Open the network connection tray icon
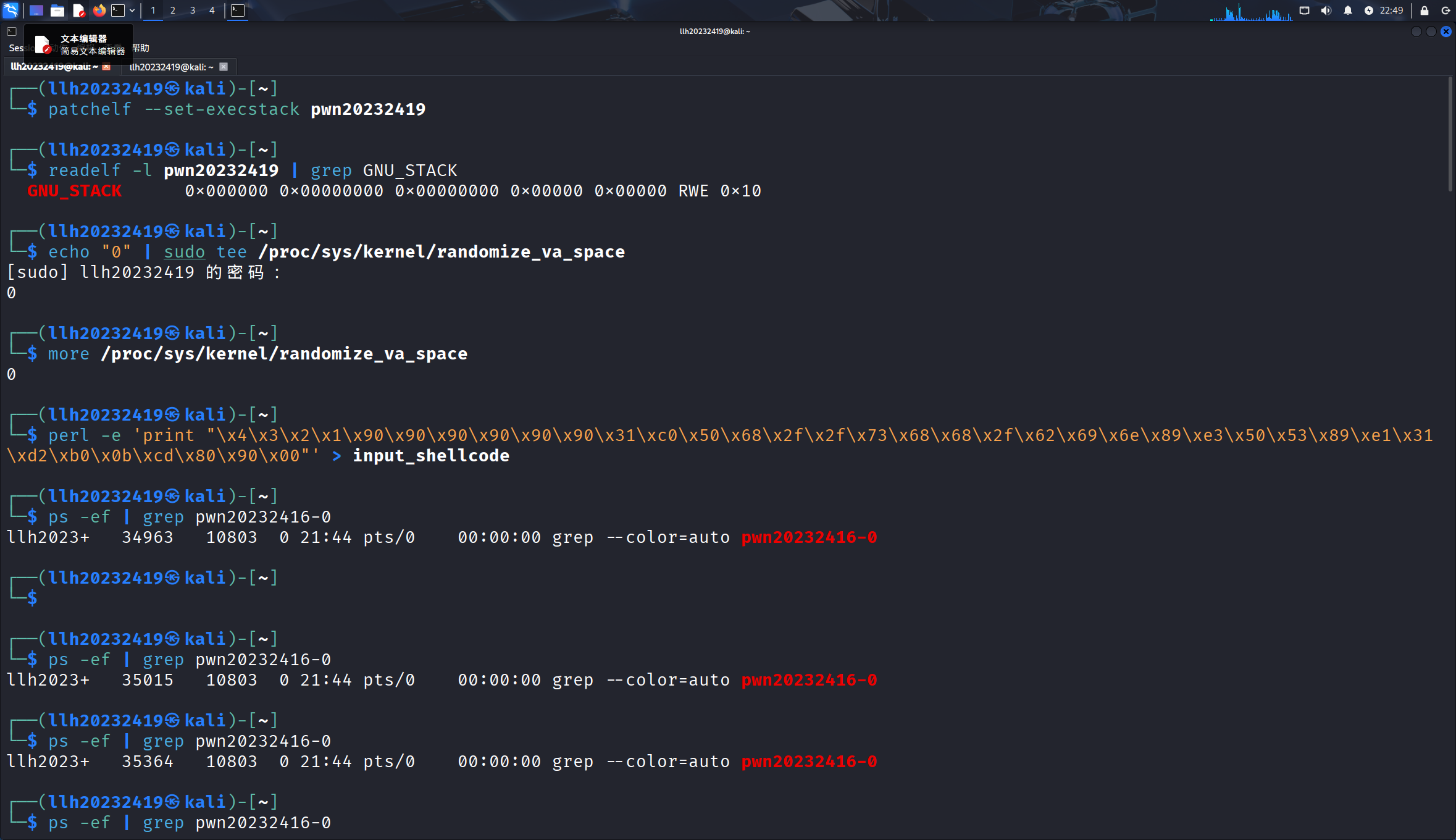This screenshot has width=1456, height=840. [x=1304, y=10]
